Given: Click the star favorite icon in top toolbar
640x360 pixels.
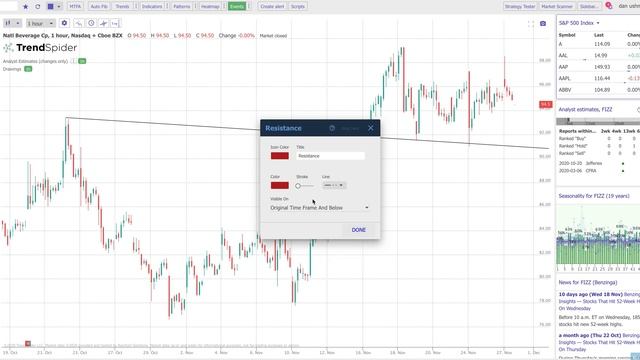Looking at the screenshot, I should point(25,7).
